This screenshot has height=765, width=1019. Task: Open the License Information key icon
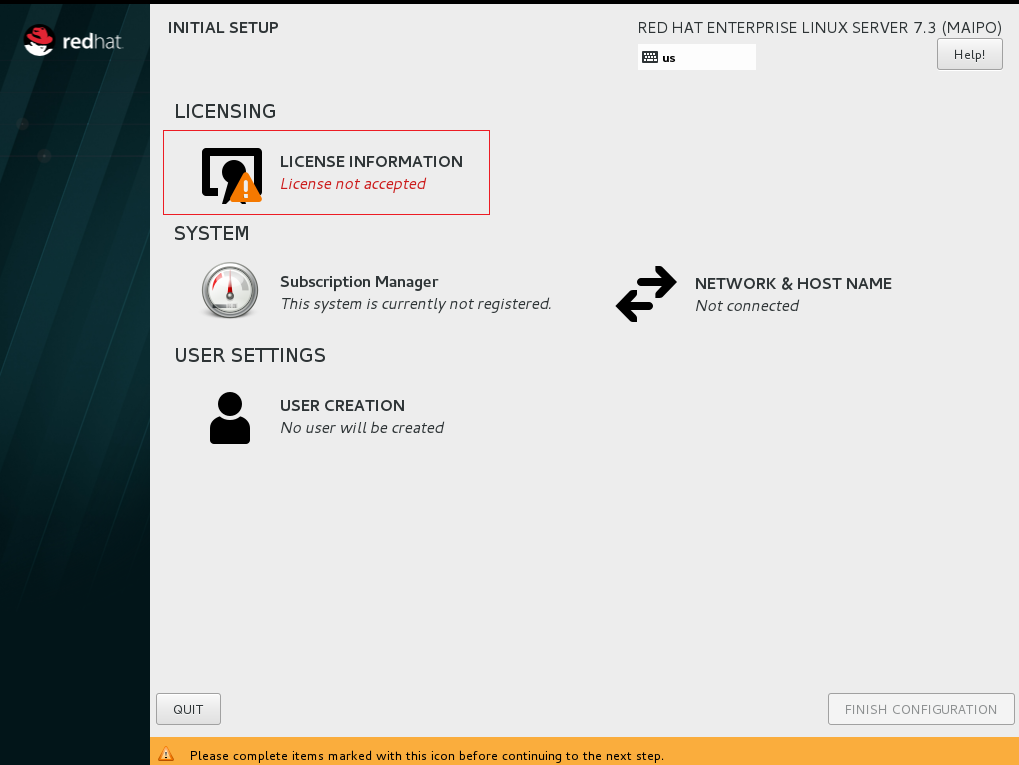point(232,175)
